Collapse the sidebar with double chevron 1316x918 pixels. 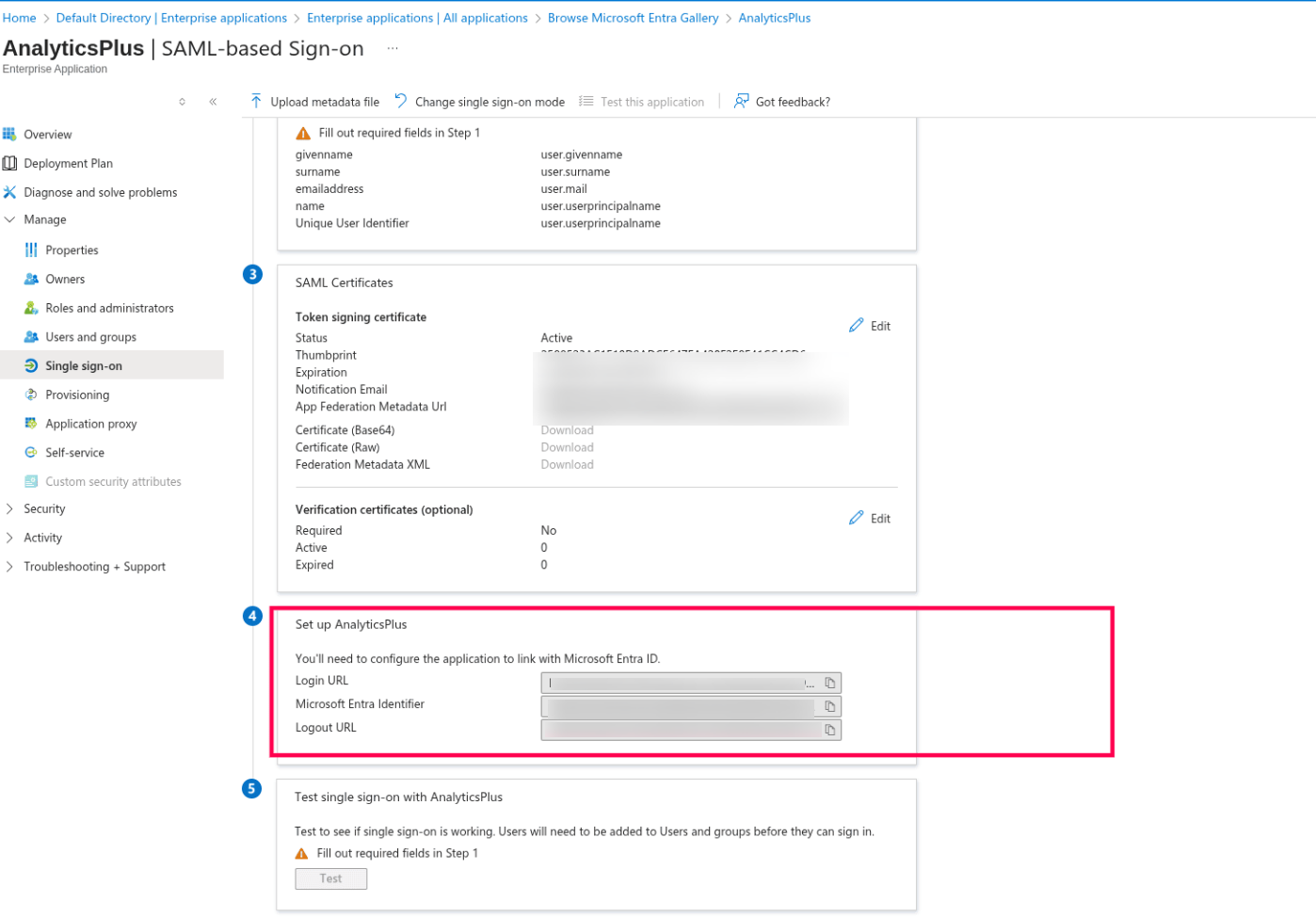coord(213,102)
